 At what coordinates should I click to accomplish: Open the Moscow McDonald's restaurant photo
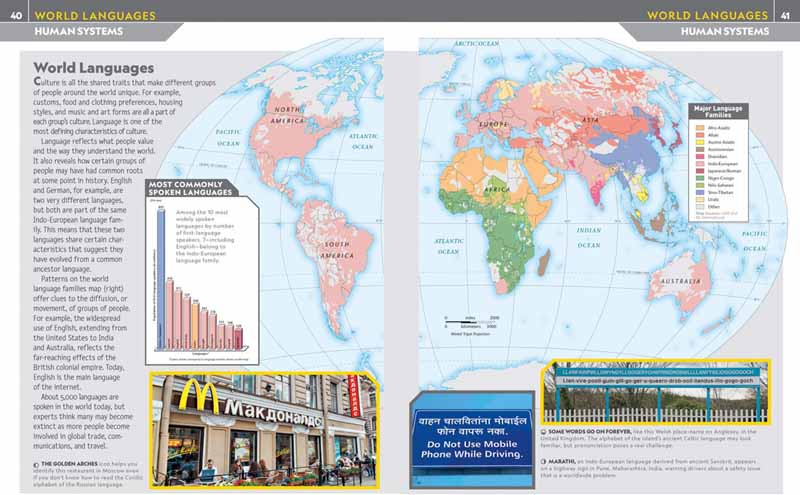pyautogui.click(x=264, y=430)
